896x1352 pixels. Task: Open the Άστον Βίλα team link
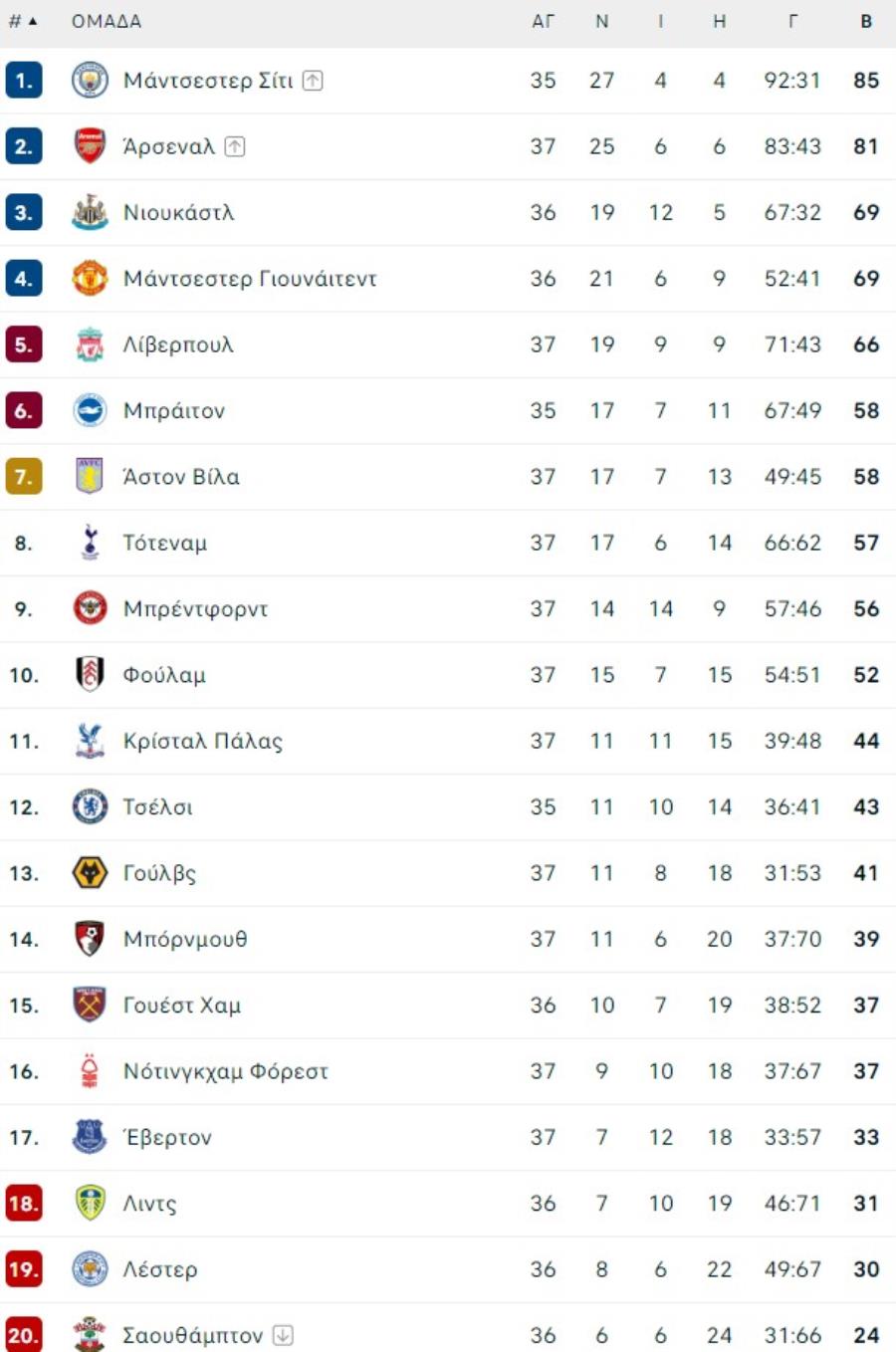click(x=181, y=477)
